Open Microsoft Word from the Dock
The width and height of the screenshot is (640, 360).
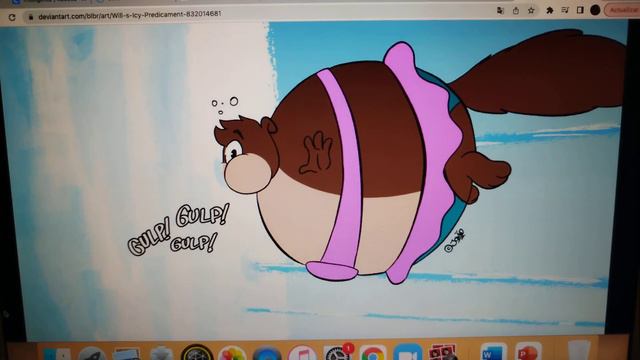(493, 352)
